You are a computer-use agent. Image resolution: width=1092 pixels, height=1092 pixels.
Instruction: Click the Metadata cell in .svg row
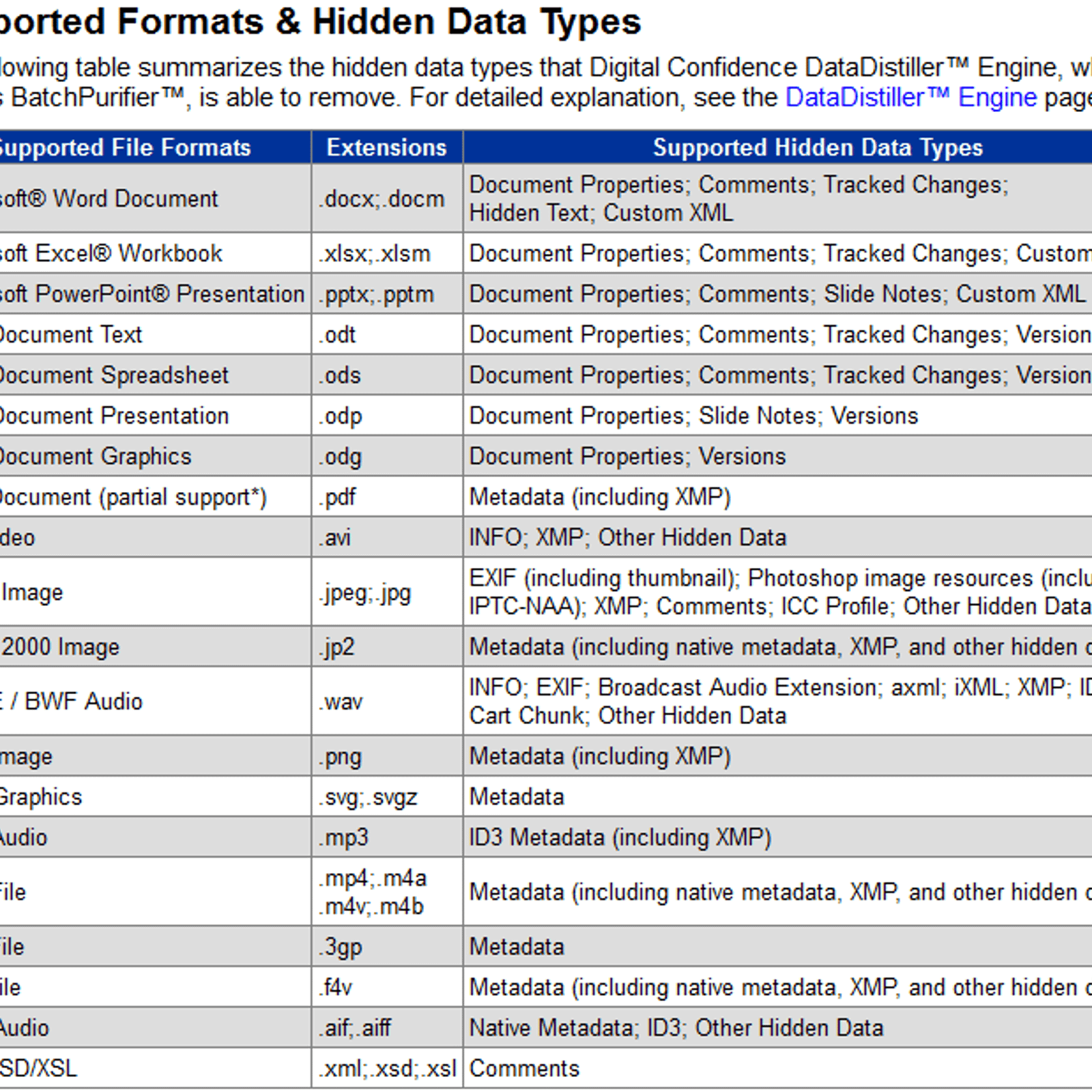tap(778, 796)
